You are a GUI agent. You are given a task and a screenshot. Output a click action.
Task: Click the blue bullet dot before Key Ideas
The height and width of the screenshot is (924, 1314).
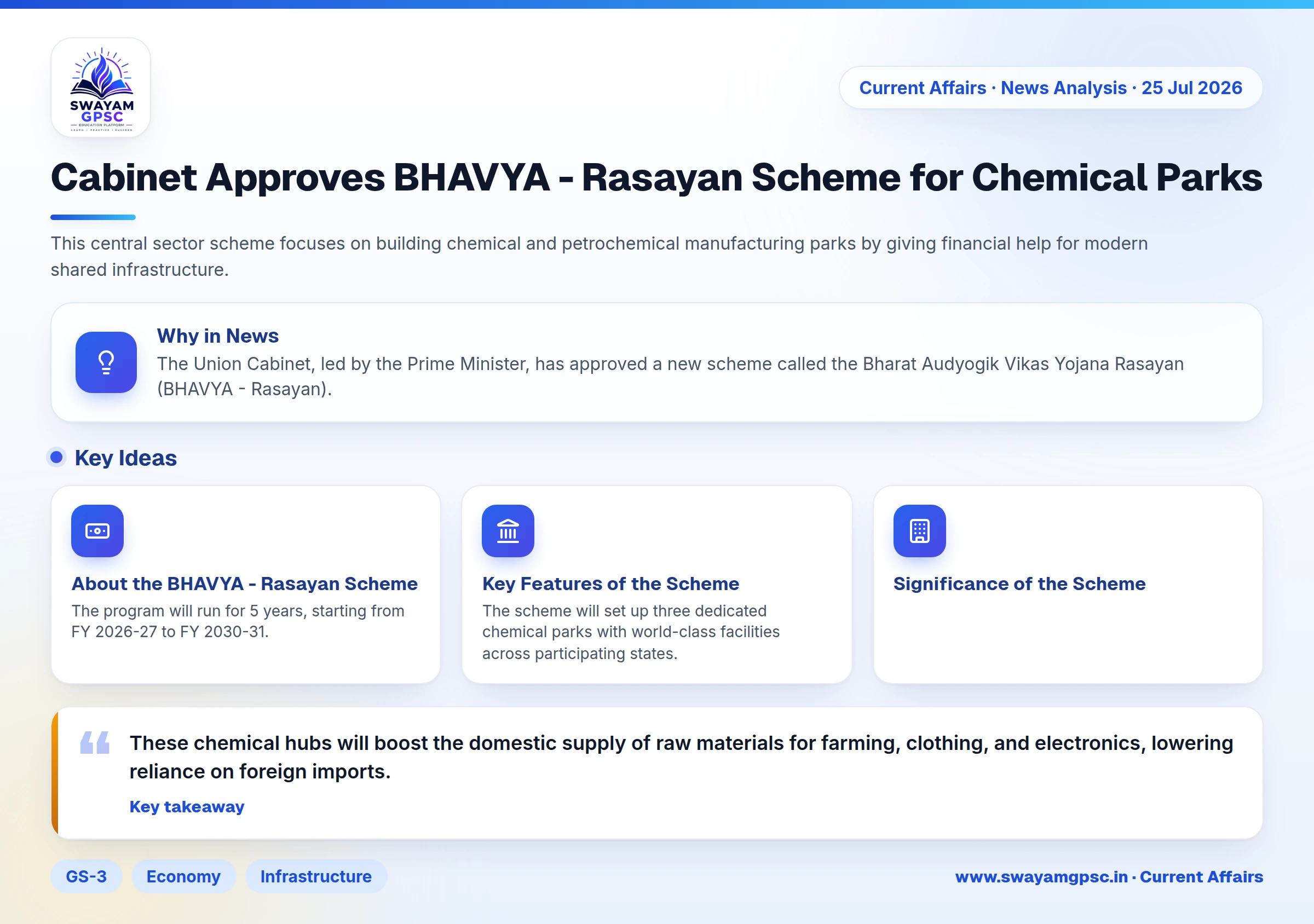pos(56,457)
